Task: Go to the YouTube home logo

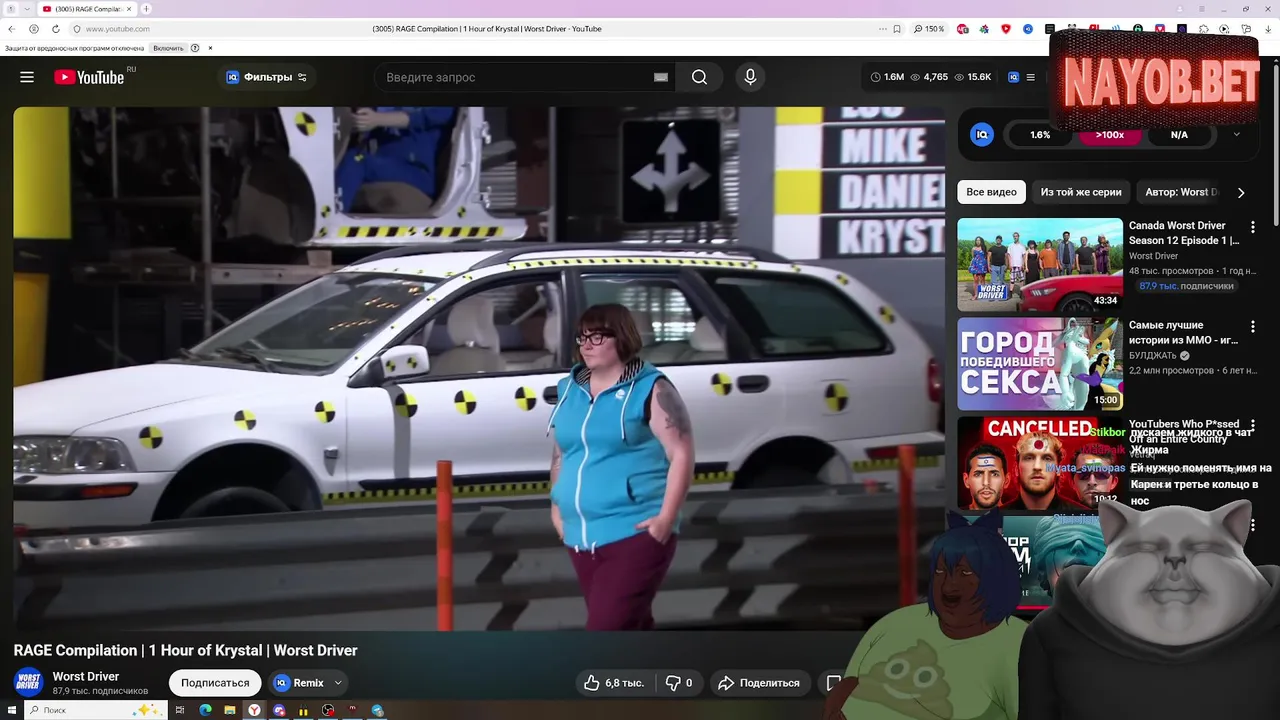Action: pos(89,77)
